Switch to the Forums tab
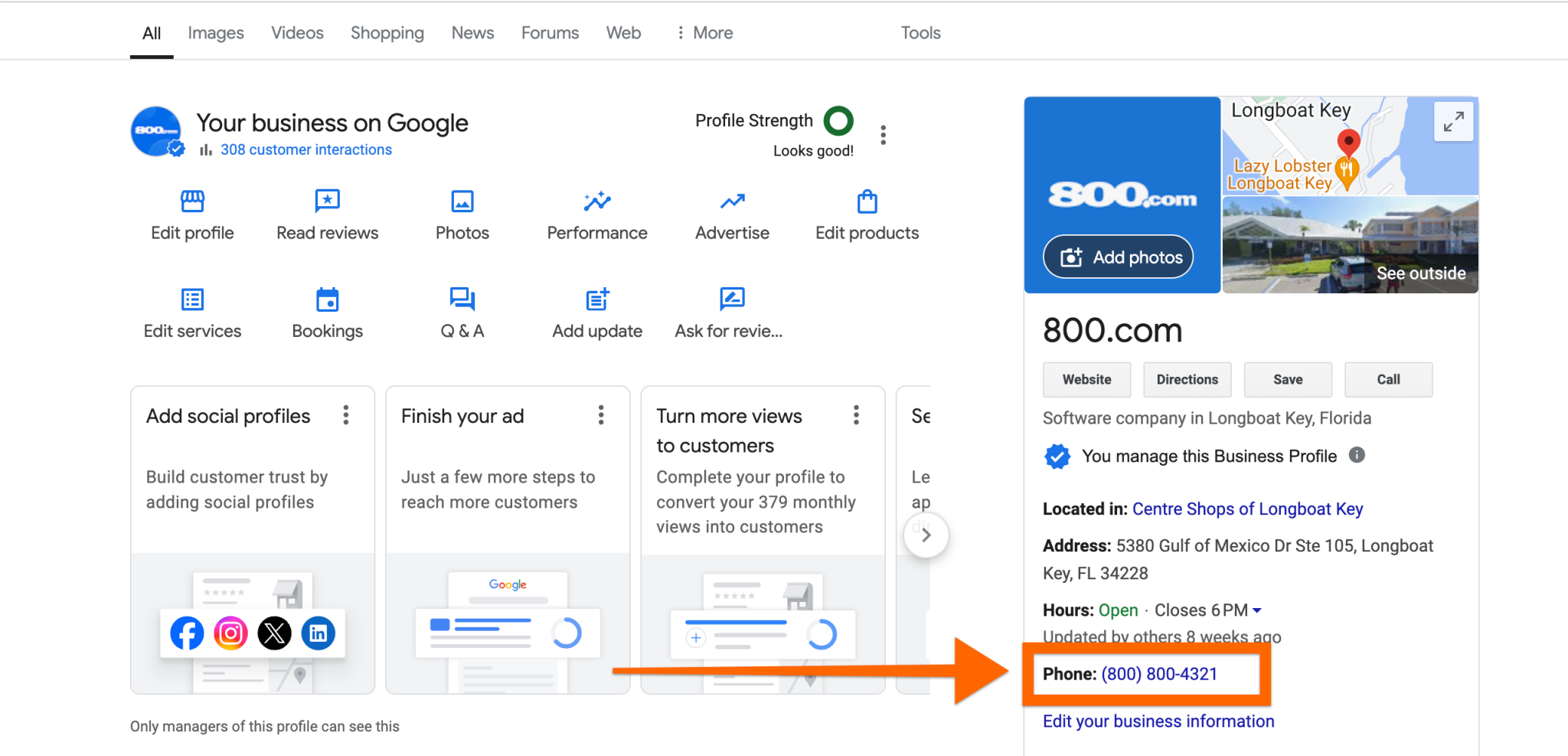 coord(550,33)
